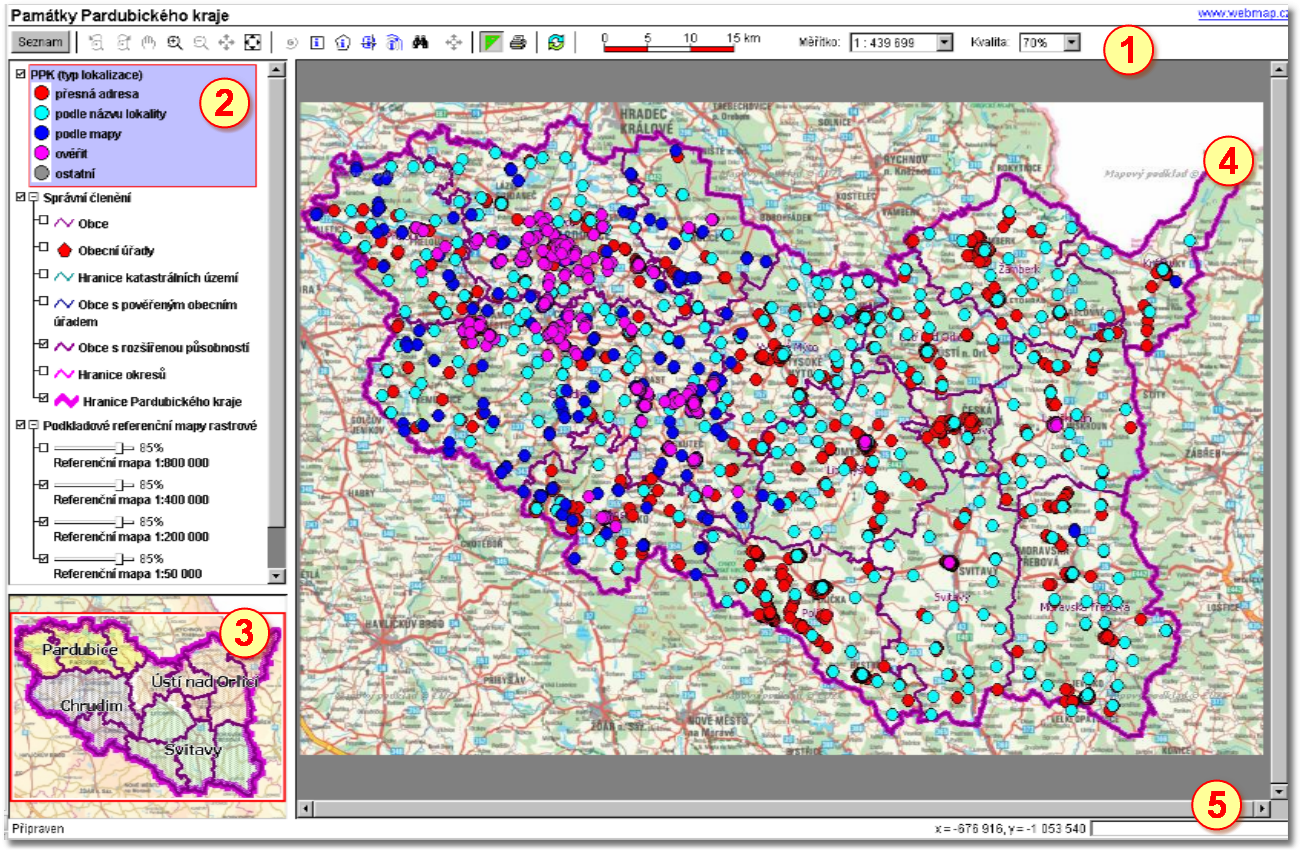The image size is (1302, 854).
Task: Select the information identify tool
Action: tap(317, 43)
